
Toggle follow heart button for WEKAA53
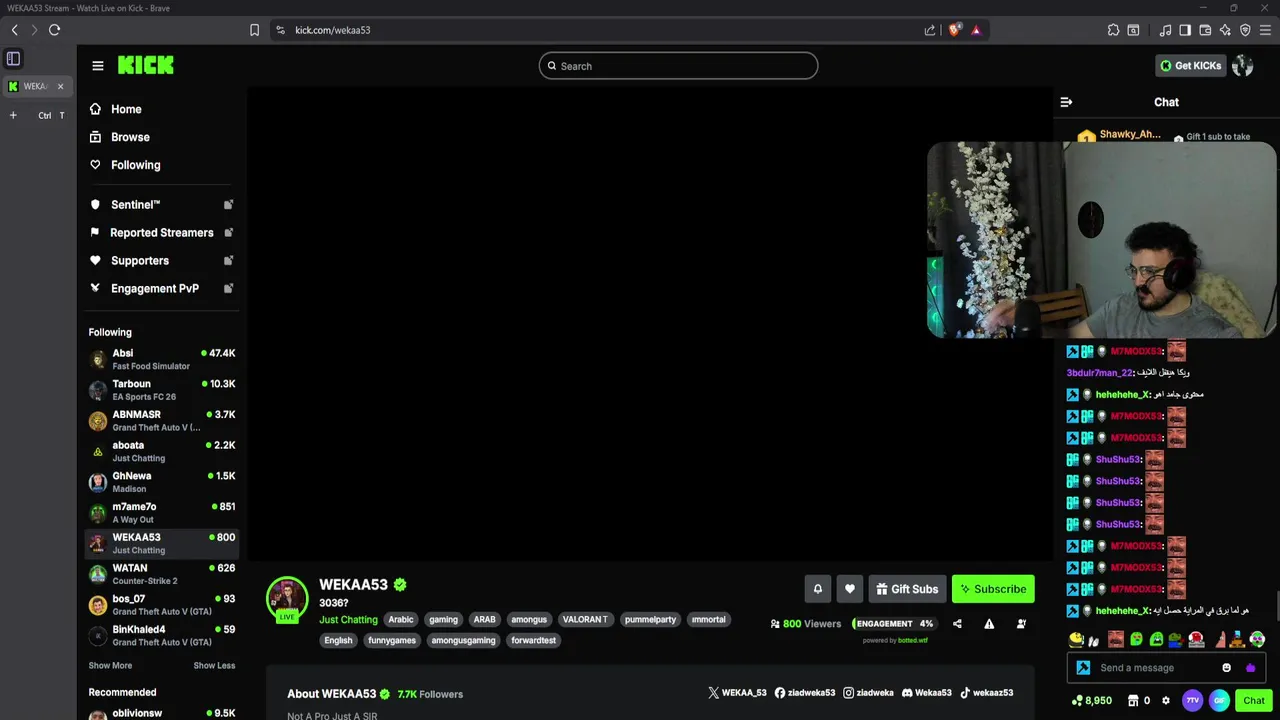850,589
